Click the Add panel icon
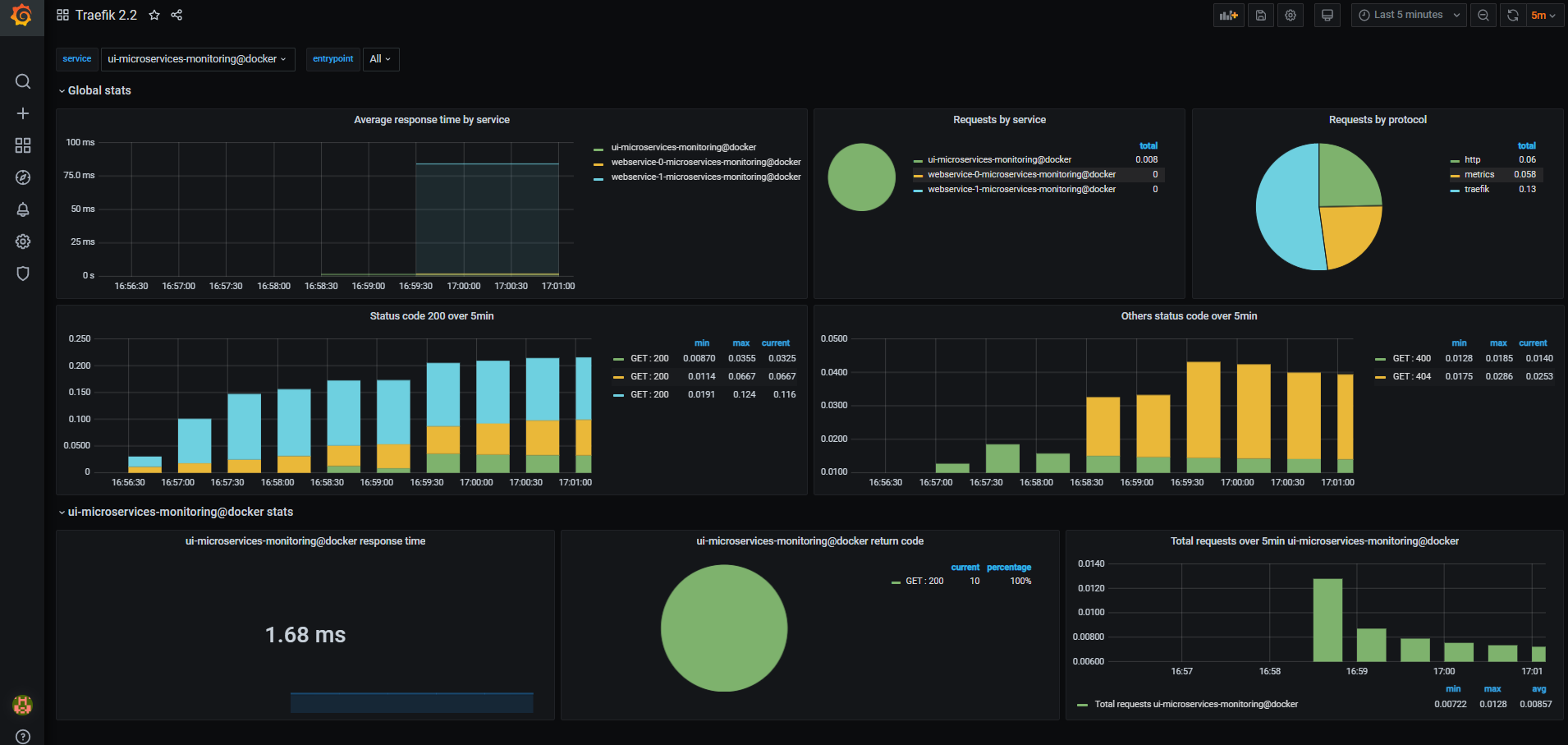The image size is (1568, 745). click(x=1229, y=15)
